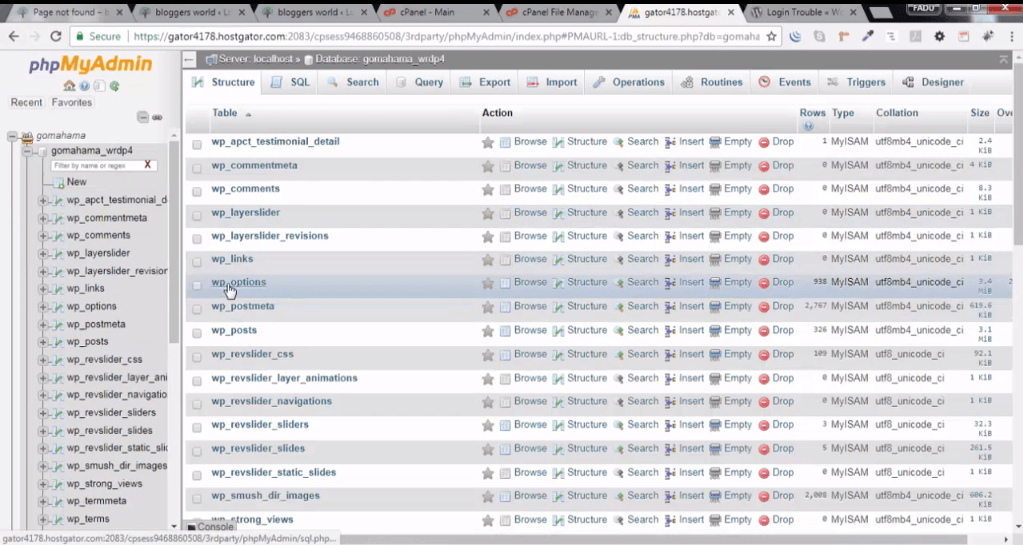Expand wp_posts in the navigation tree
1023x545 pixels.
(x=42, y=342)
